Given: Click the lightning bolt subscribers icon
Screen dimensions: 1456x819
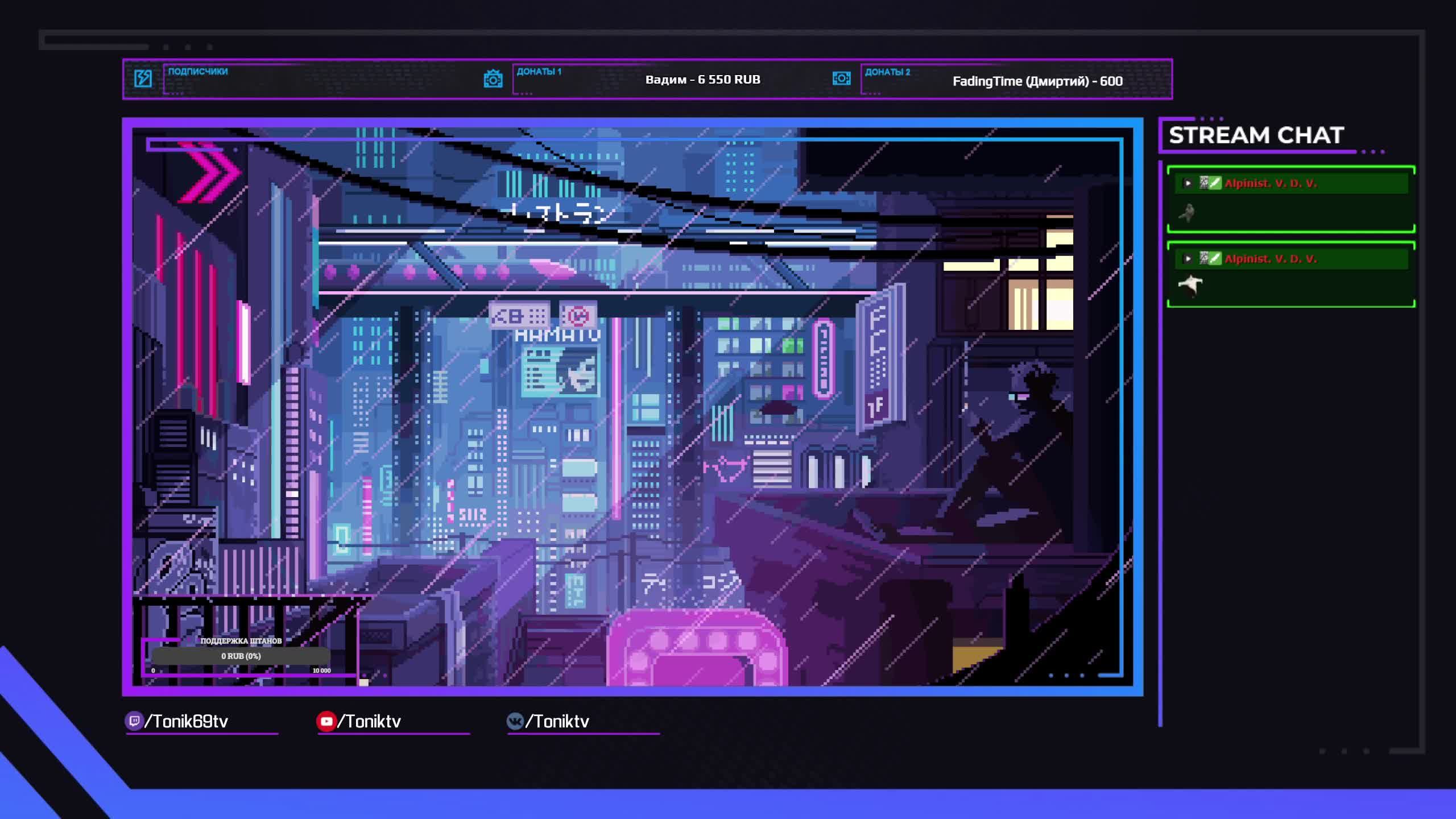Looking at the screenshot, I should pyautogui.click(x=143, y=78).
